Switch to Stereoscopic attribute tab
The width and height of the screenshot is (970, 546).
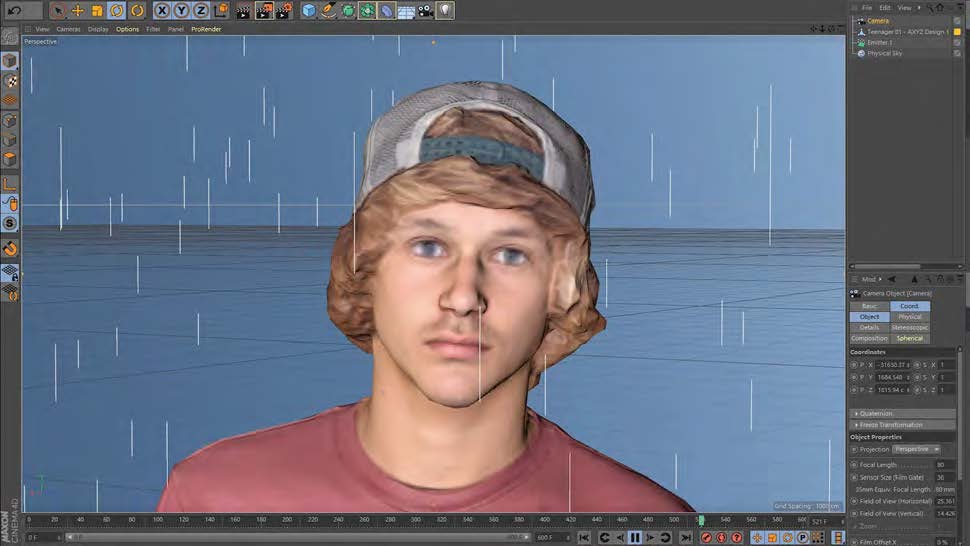point(909,328)
